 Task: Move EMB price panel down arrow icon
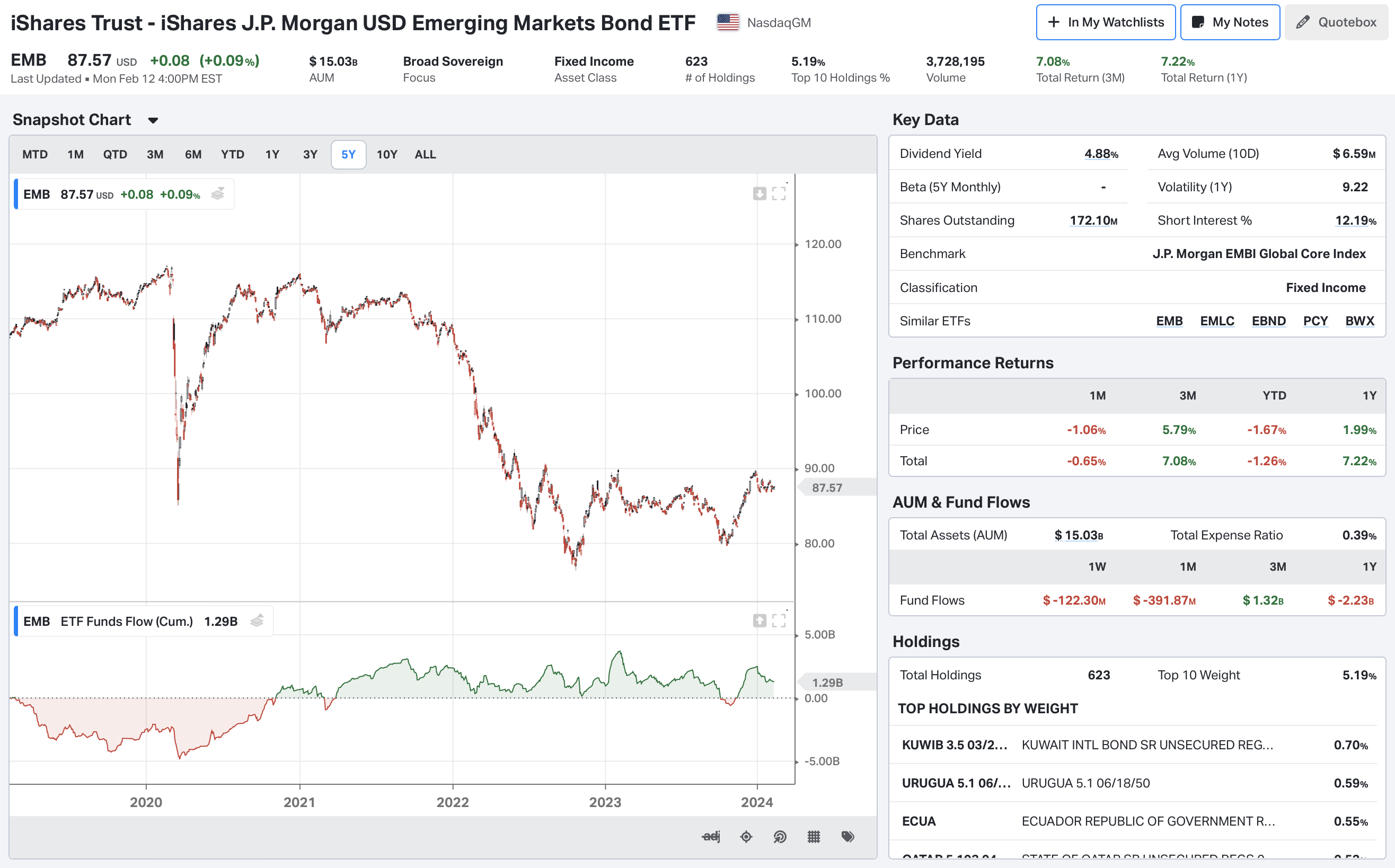point(760,193)
